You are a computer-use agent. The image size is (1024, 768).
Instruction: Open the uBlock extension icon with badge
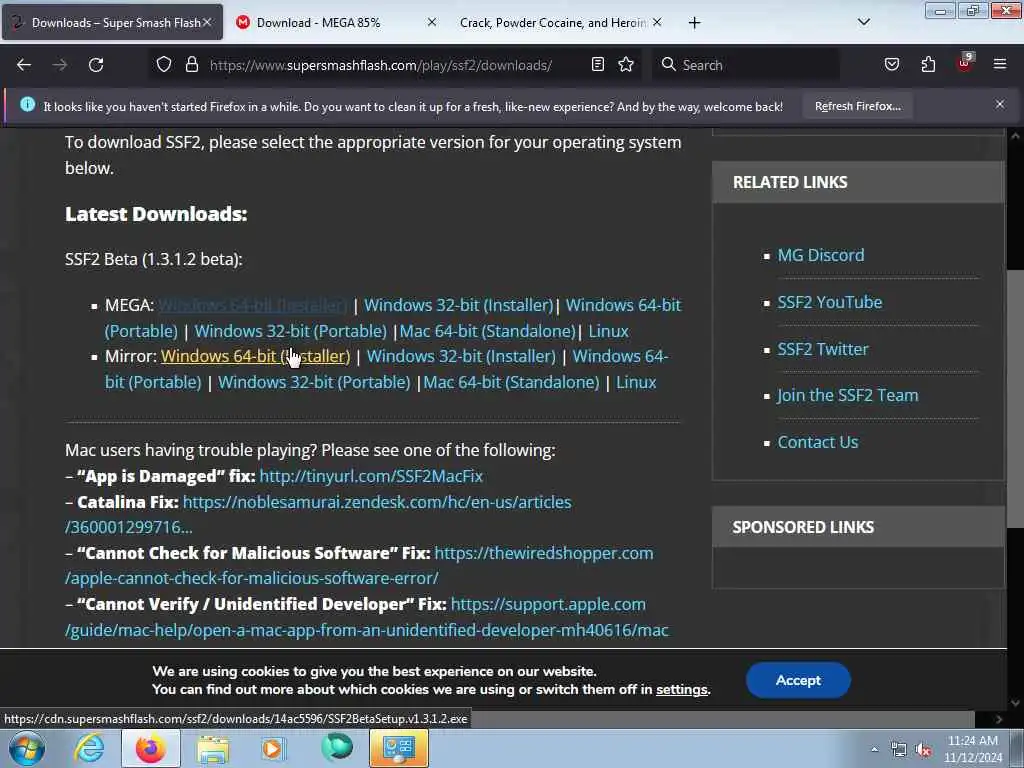click(965, 63)
